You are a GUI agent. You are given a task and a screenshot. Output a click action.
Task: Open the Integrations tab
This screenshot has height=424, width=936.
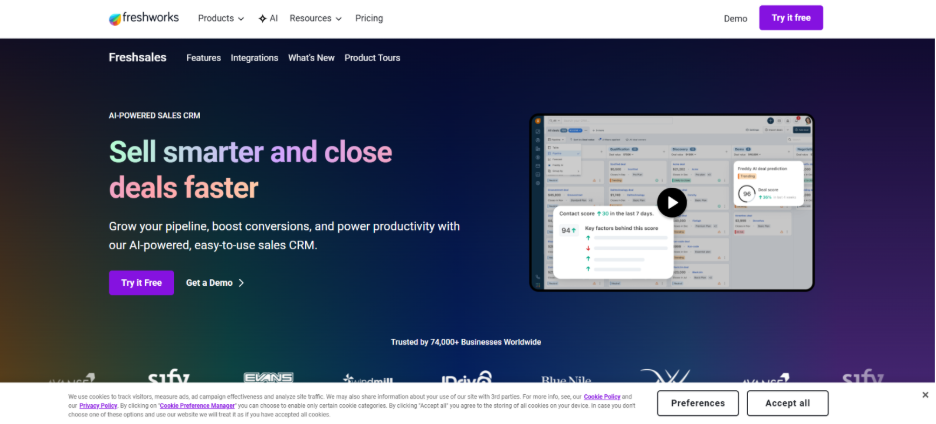(254, 58)
